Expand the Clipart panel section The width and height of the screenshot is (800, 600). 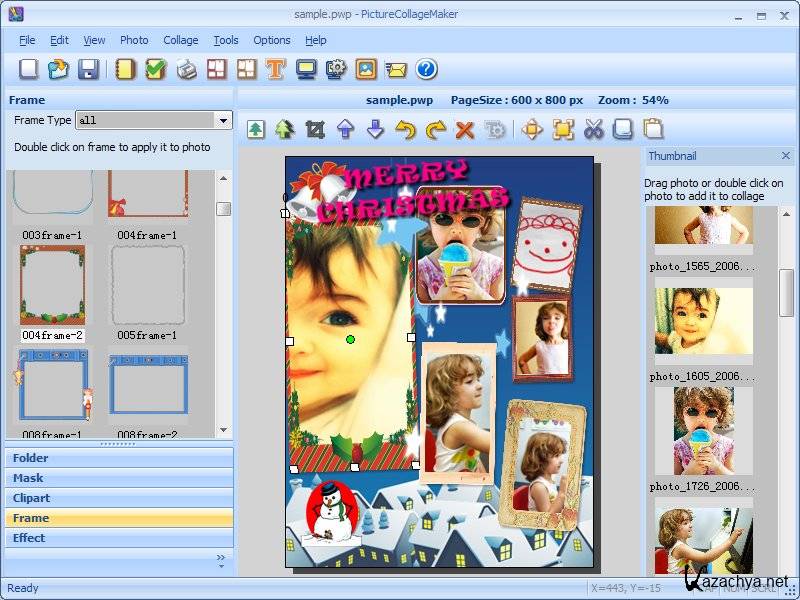click(x=118, y=498)
